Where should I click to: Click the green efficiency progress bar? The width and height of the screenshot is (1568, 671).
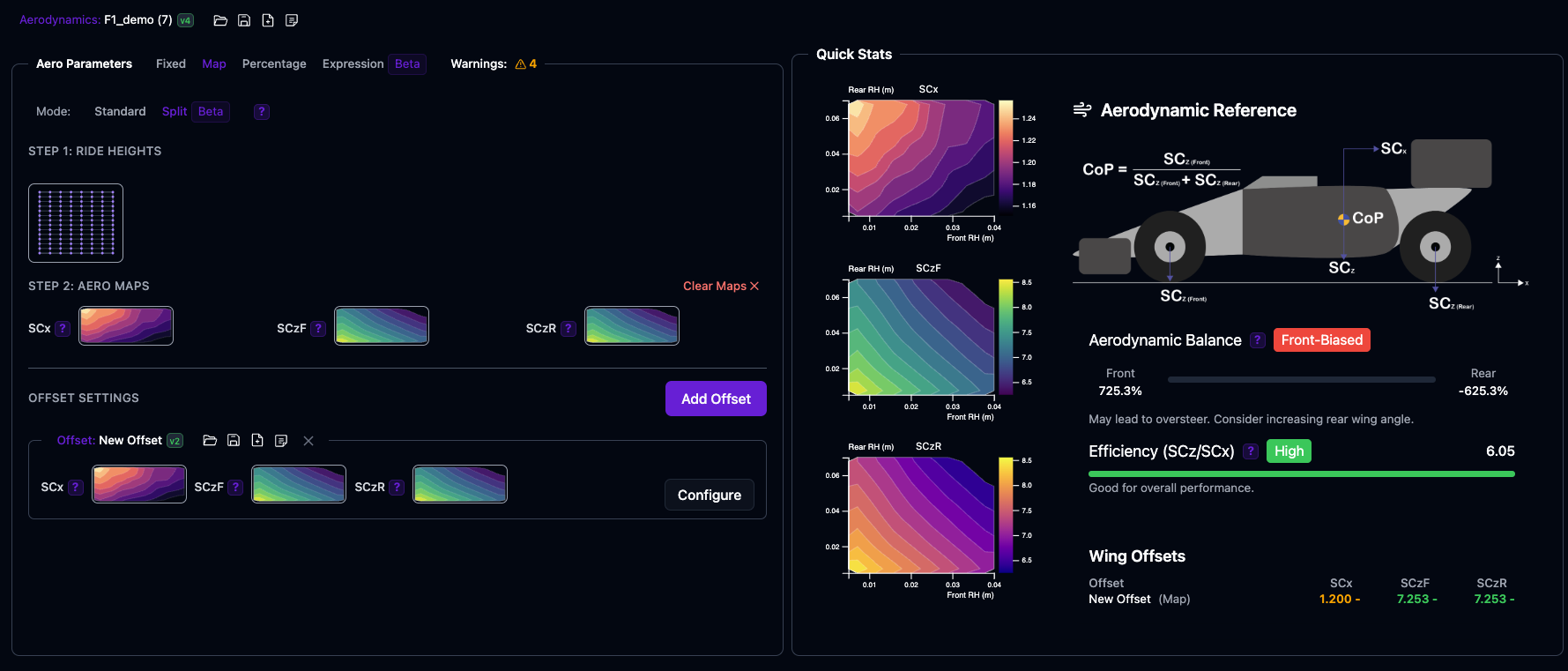pyautogui.click(x=1302, y=474)
